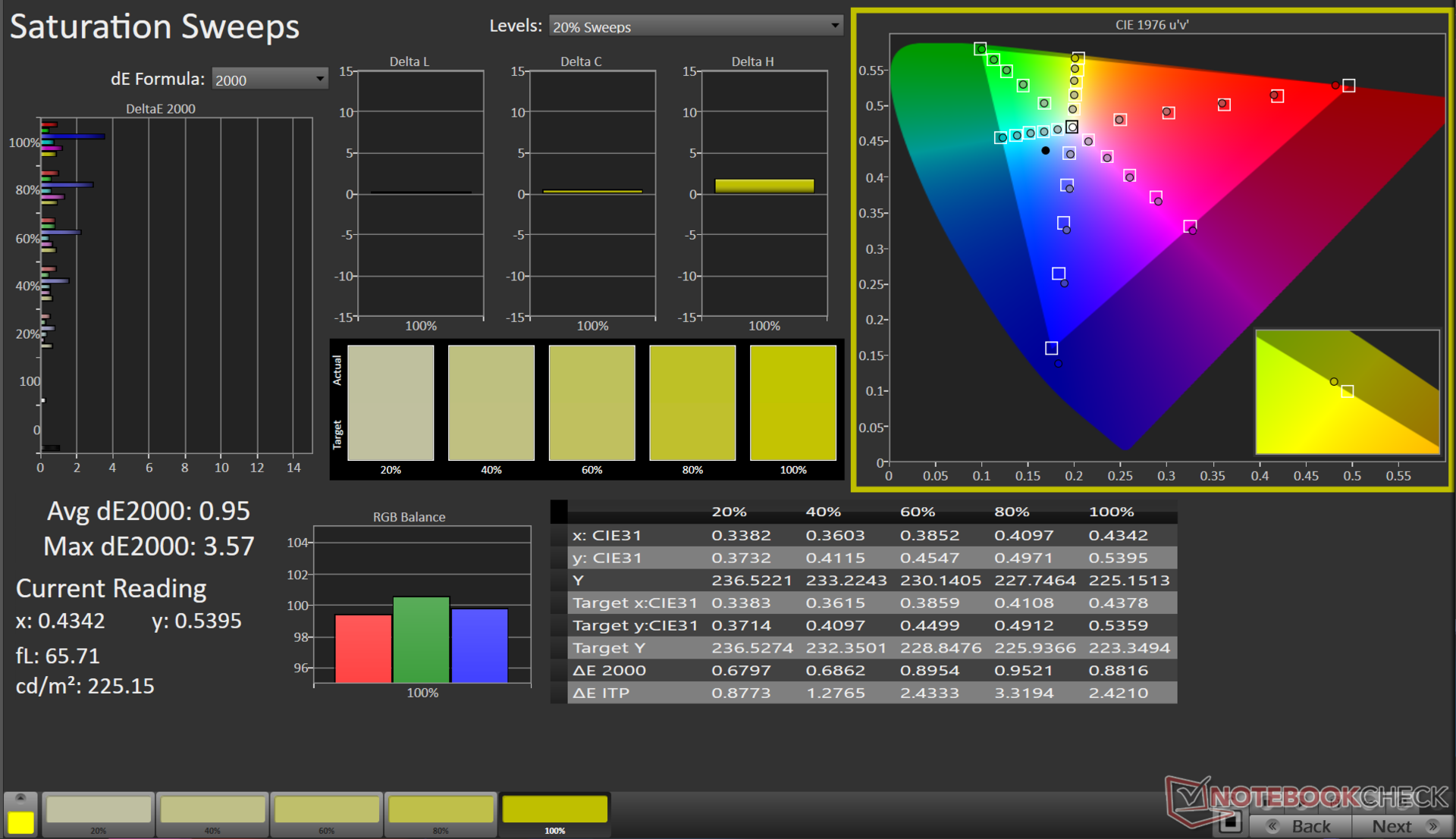Click the yellow color selector icon at bottom-left
Image resolution: width=1456 pixels, height=839 pixels.
tap(20, 822)
